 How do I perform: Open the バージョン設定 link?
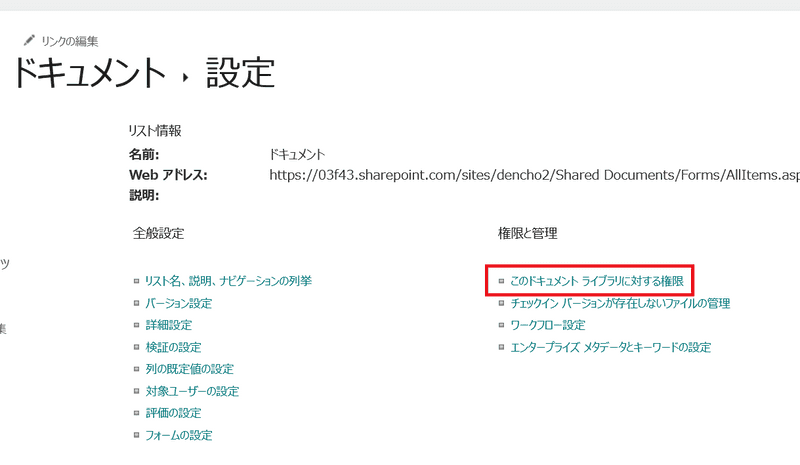pyautogui.click(x=178, y=303)
